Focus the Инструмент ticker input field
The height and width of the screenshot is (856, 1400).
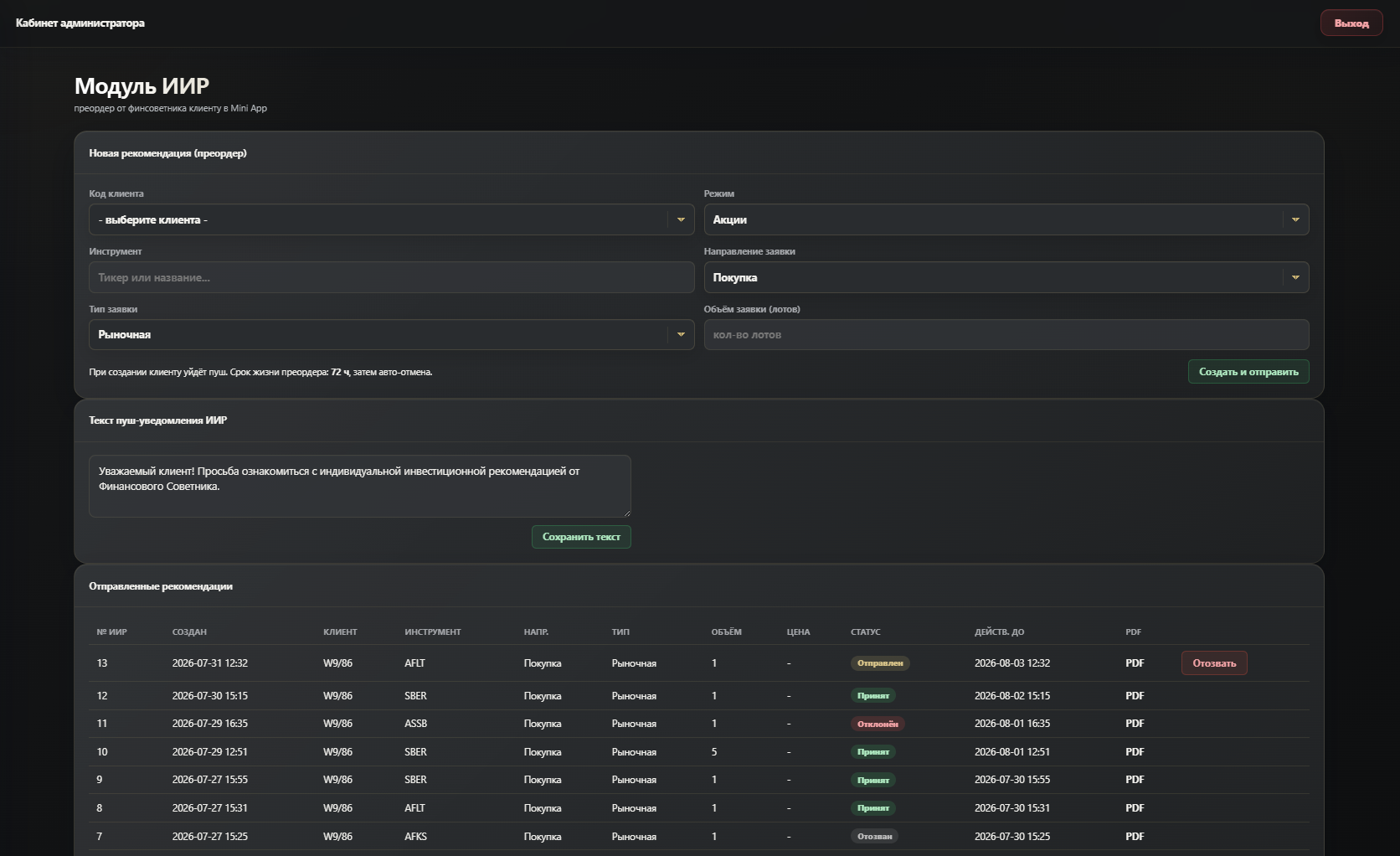tap(391, 277)
